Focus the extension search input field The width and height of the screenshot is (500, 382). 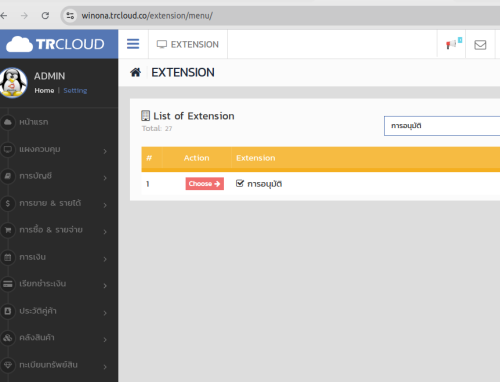coord(442,126)
